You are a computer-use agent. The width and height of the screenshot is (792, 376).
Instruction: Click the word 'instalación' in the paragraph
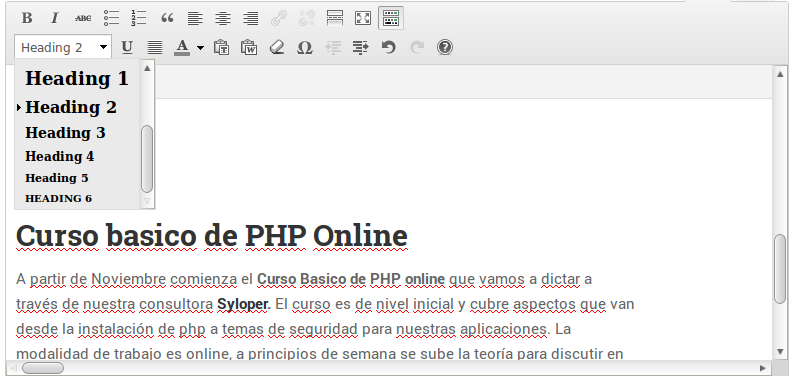tap(115, 330)
